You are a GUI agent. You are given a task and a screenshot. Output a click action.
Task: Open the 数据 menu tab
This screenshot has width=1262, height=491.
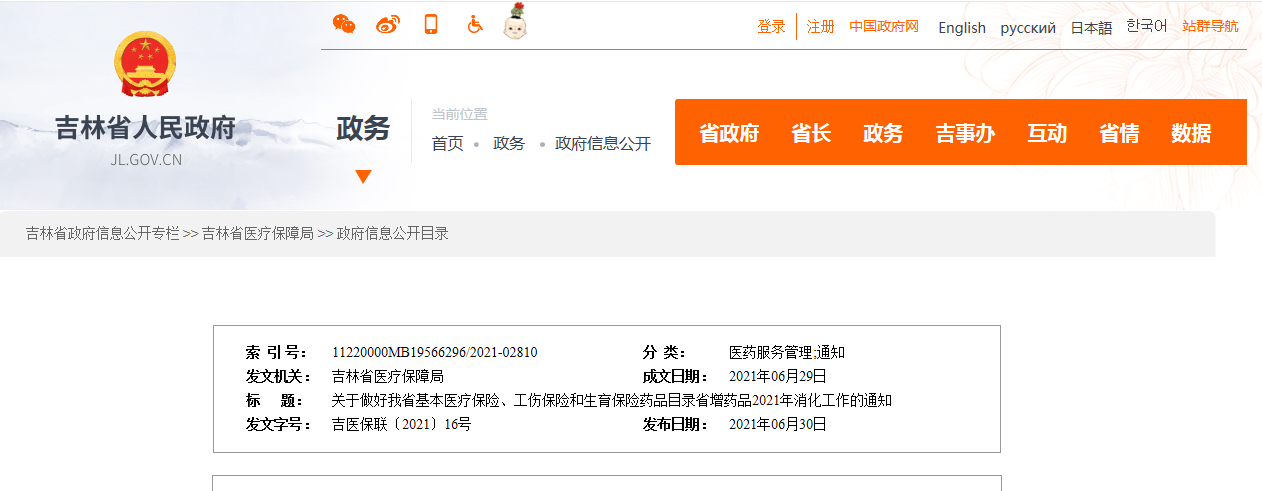coord(1191,133)
